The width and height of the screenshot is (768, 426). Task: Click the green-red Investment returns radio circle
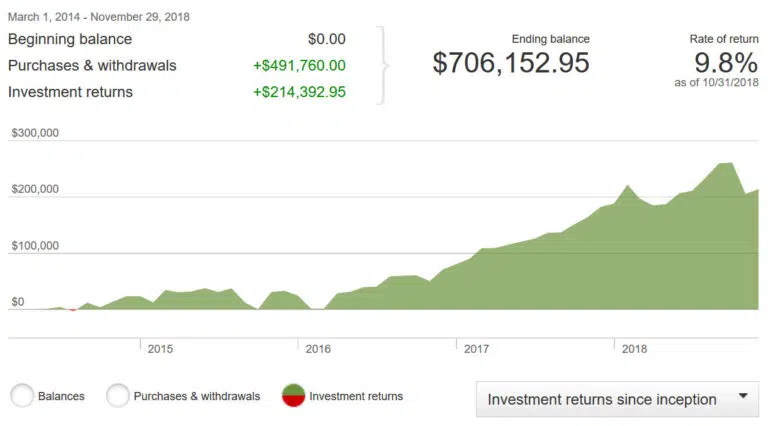(x=294, y=396)
